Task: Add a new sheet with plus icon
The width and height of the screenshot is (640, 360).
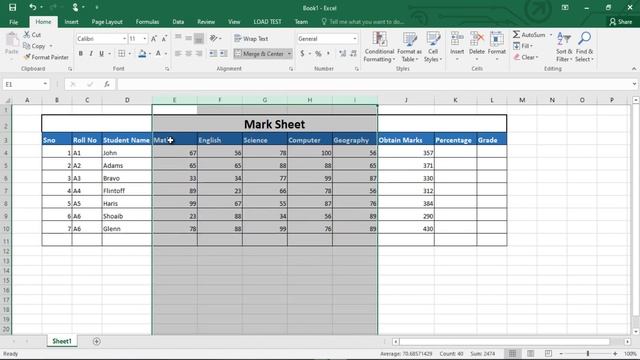Action: tap(97, 341)
